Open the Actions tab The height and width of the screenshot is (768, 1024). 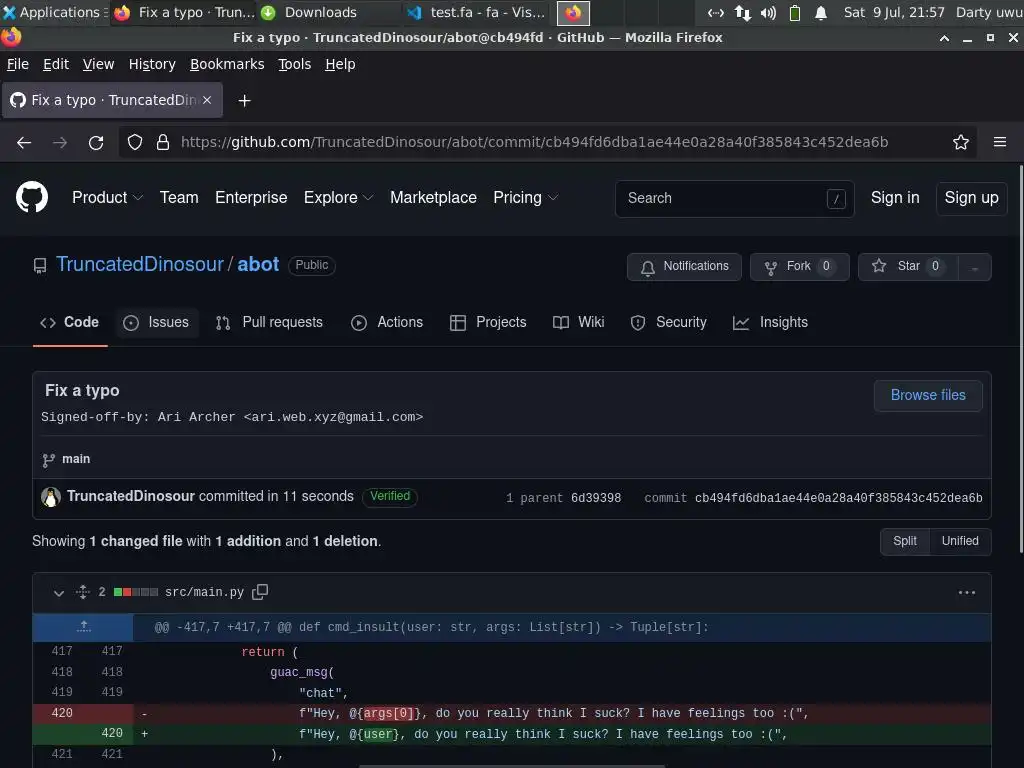pos(387,323)
